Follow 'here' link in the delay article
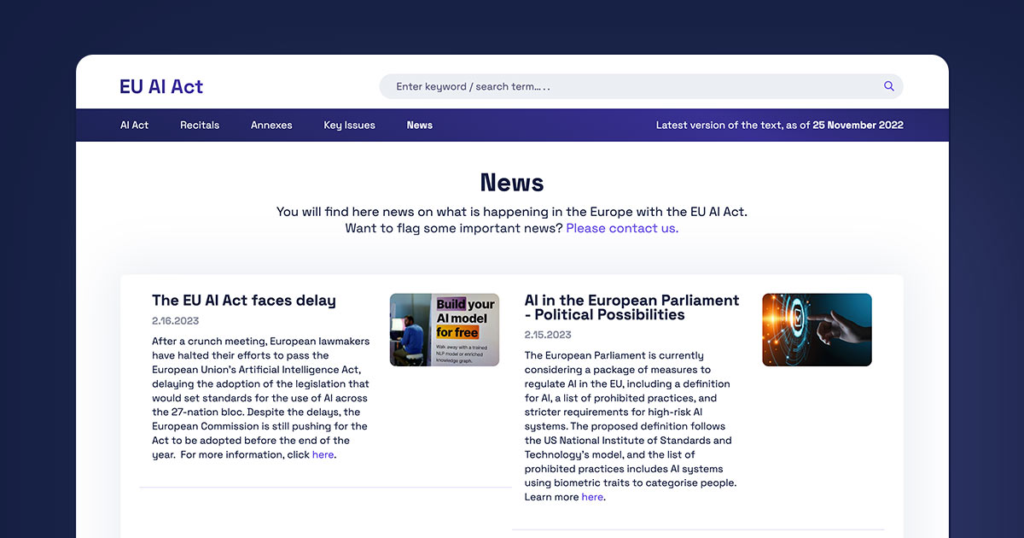Image resolution: width=1024 pixels, height=538 pixels. click(323, 455)
